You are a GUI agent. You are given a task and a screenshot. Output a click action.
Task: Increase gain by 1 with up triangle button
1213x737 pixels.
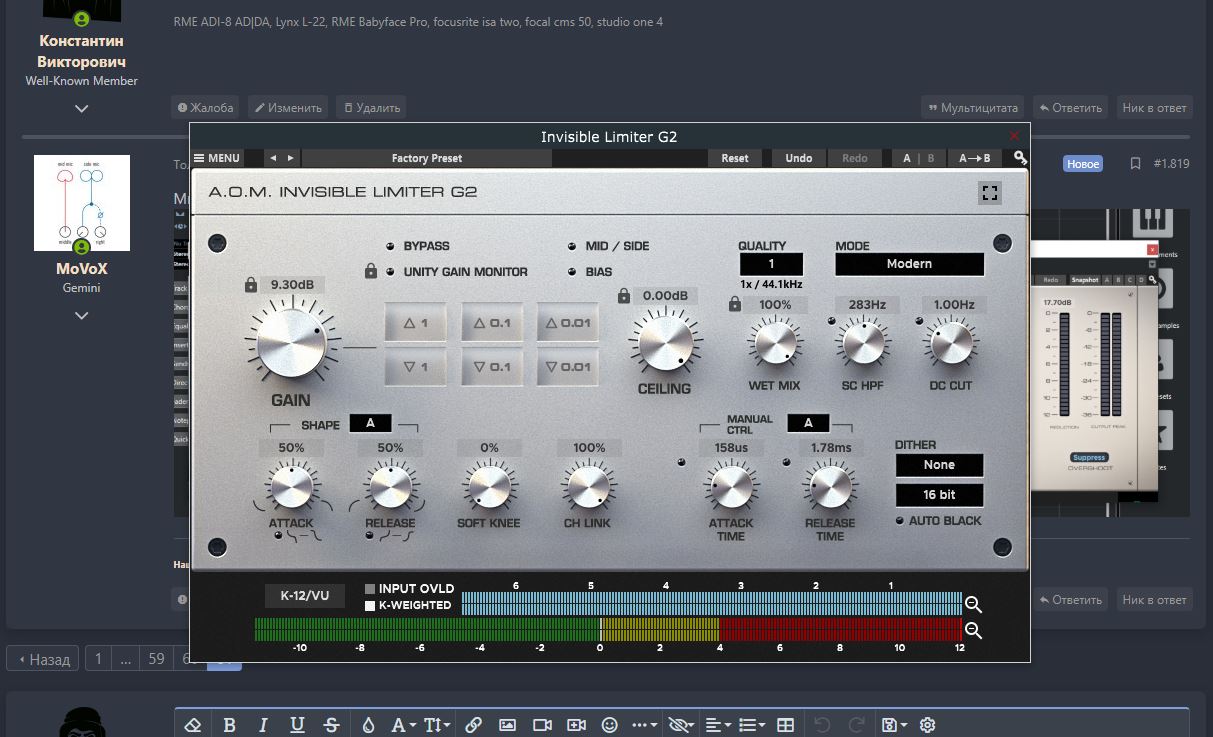[416, 323]
